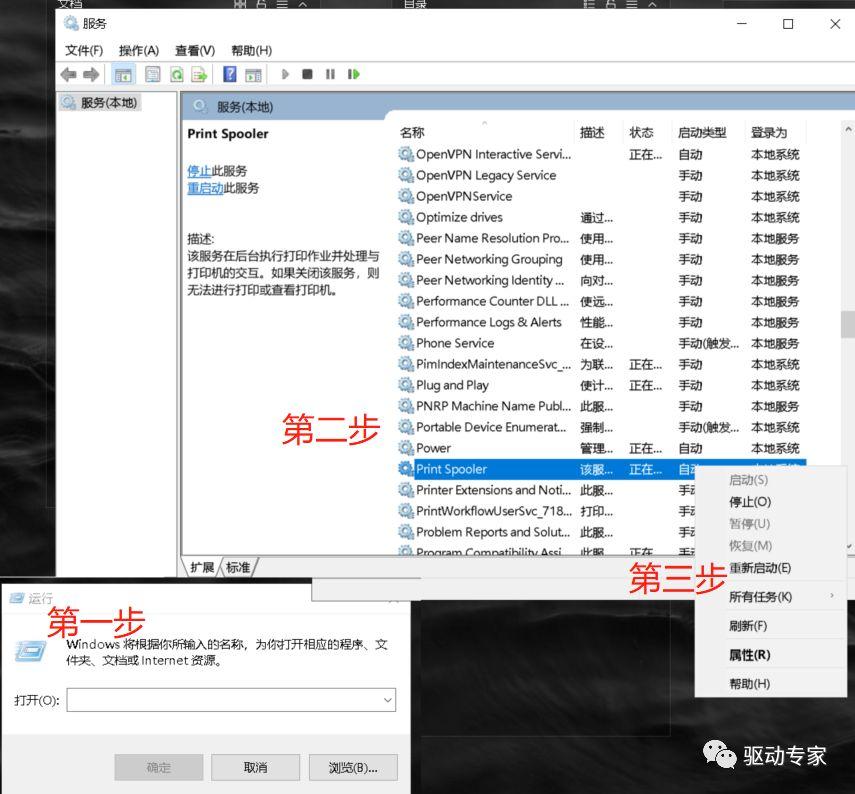Click the Forward arrow in Services toolbar
The height and width of the screenshot is (794, 855).
tap(91, 74)
